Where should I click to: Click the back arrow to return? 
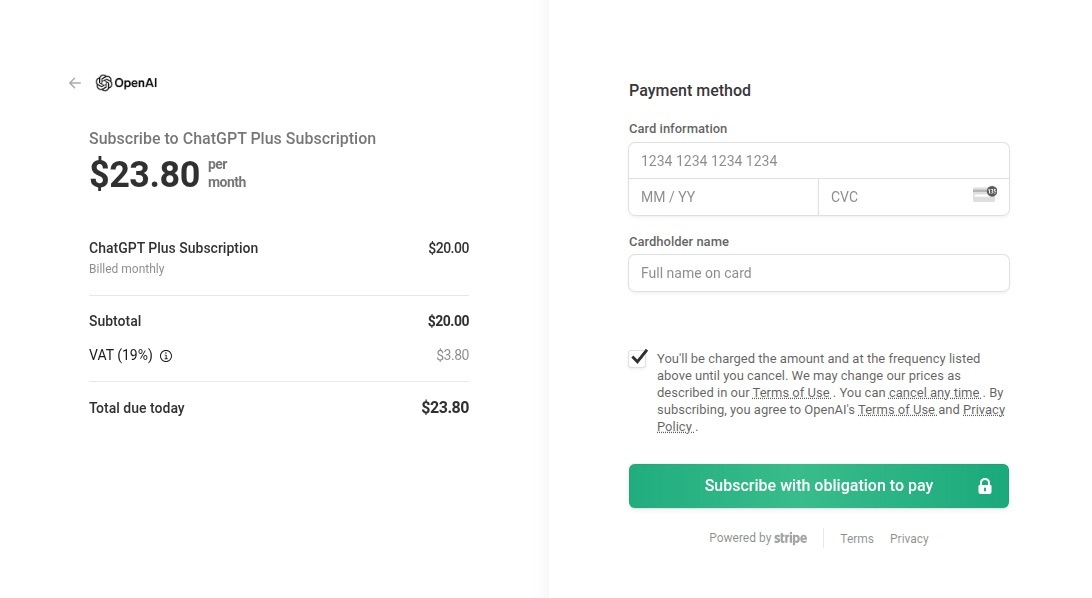74,83
